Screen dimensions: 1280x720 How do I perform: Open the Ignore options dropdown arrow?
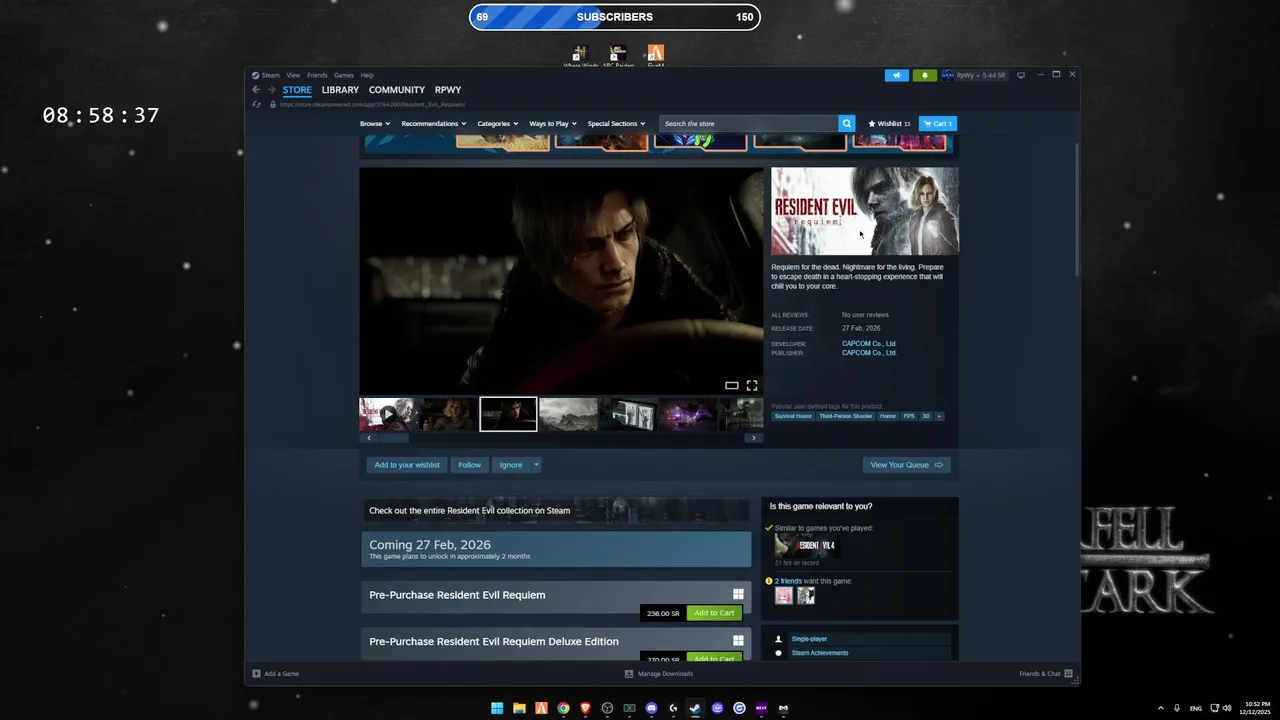click(x=536, y=465)
